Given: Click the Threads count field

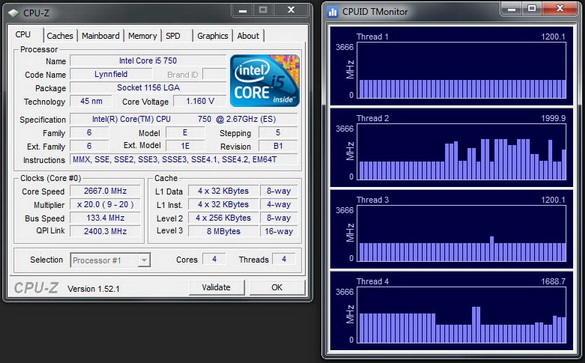Looking at the screenshot, I should click(284, 259).
